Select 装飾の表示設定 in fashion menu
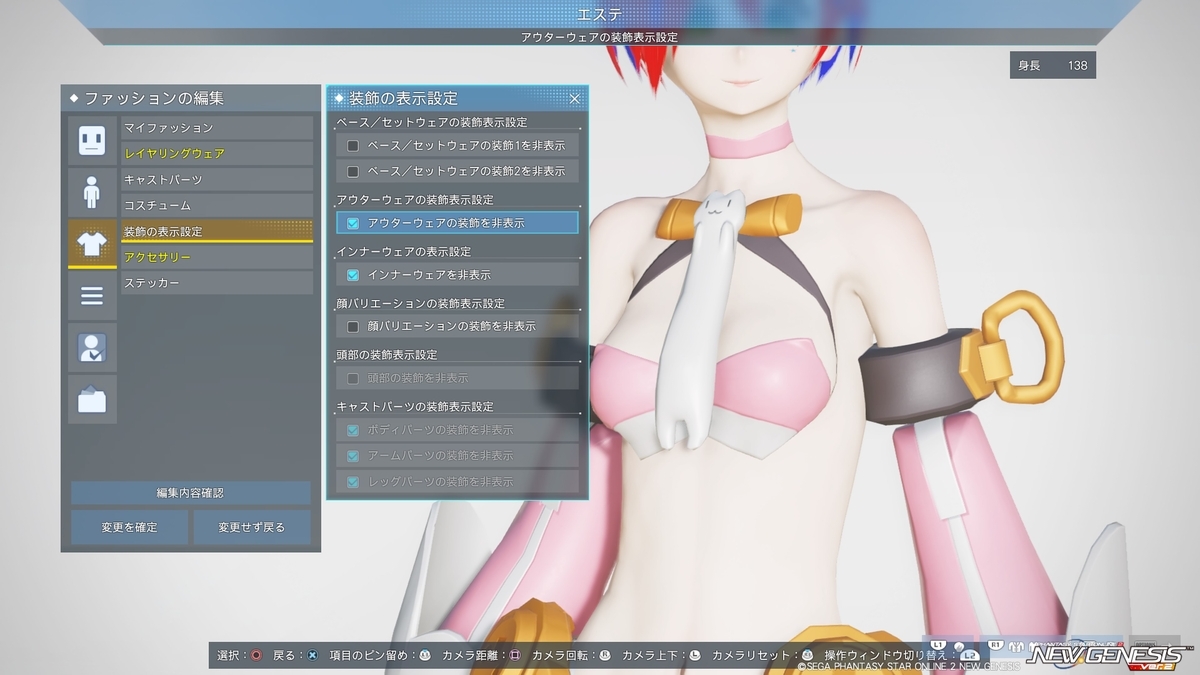Viewport: 1200px width, 675px height. 217,231
